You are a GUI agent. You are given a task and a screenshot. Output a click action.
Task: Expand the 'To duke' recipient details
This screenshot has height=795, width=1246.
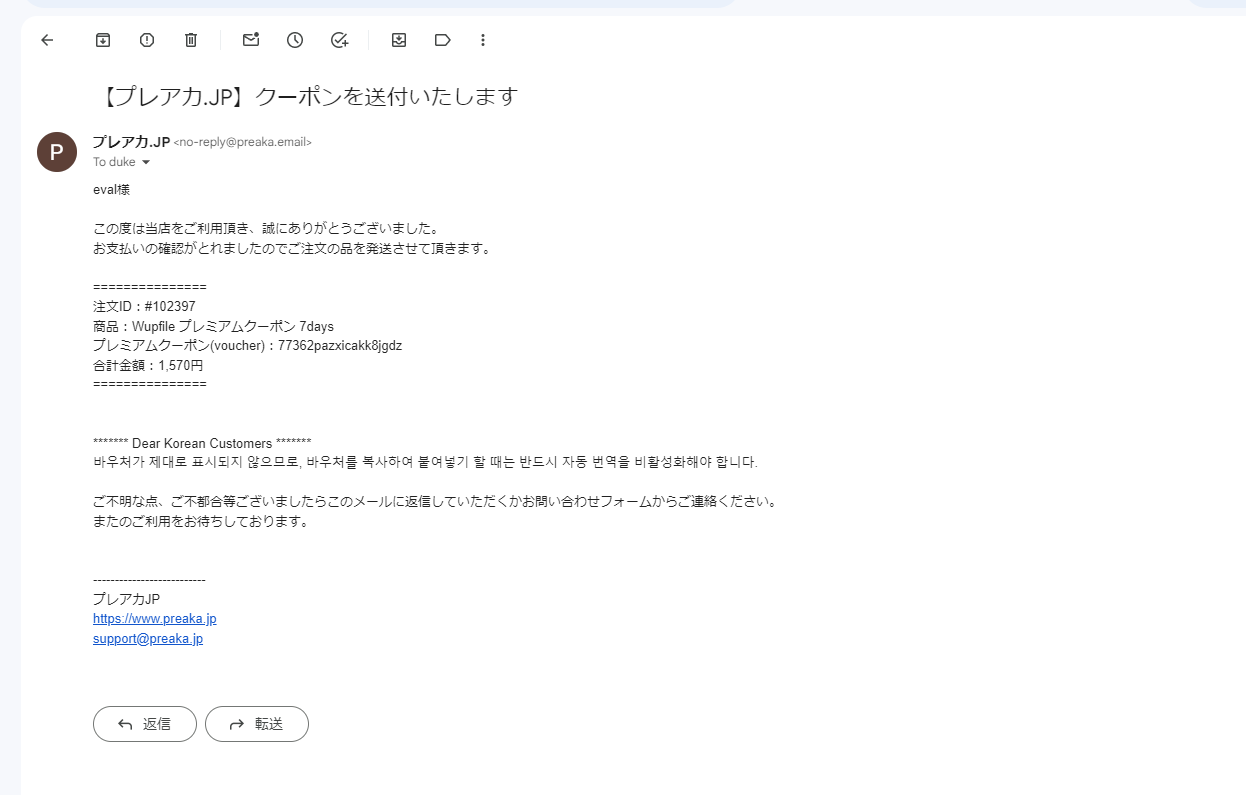pyautogui.click(x=146, y=162)
